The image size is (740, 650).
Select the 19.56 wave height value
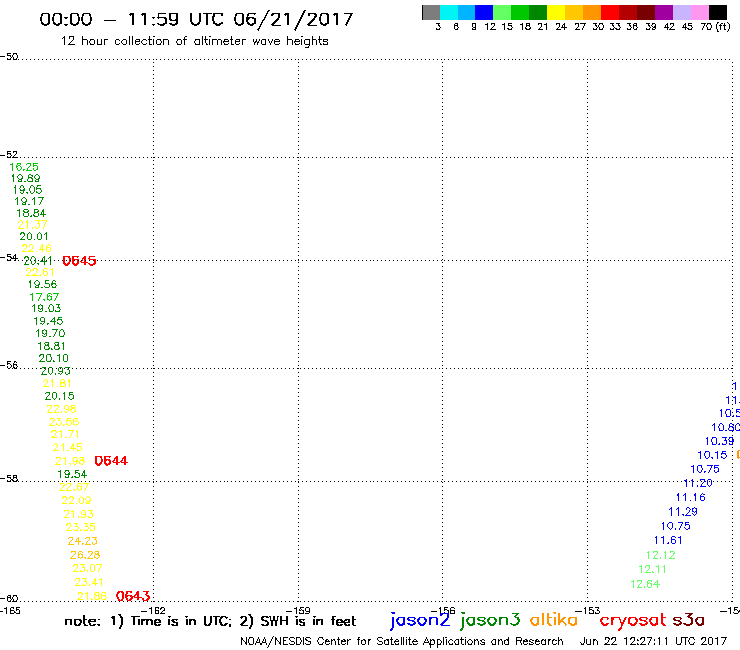click(42, 284)
